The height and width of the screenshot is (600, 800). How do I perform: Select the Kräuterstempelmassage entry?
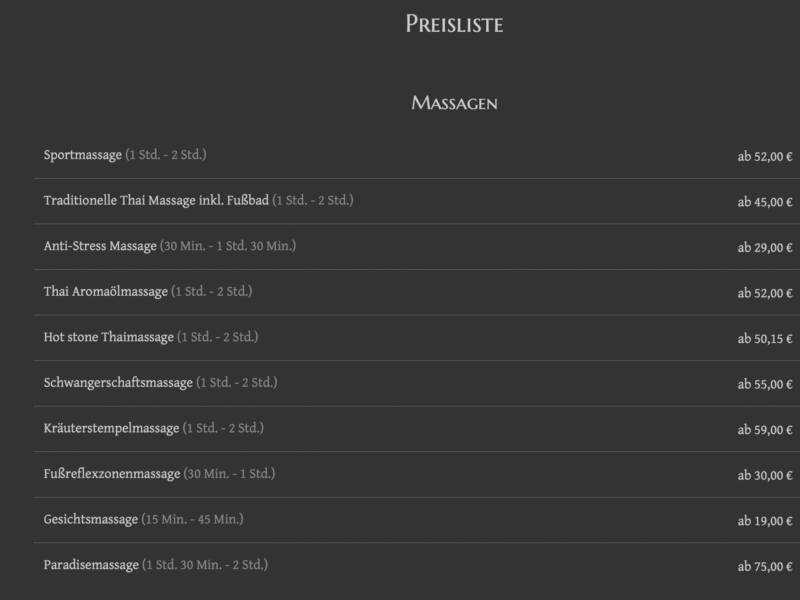click(112, 428)
